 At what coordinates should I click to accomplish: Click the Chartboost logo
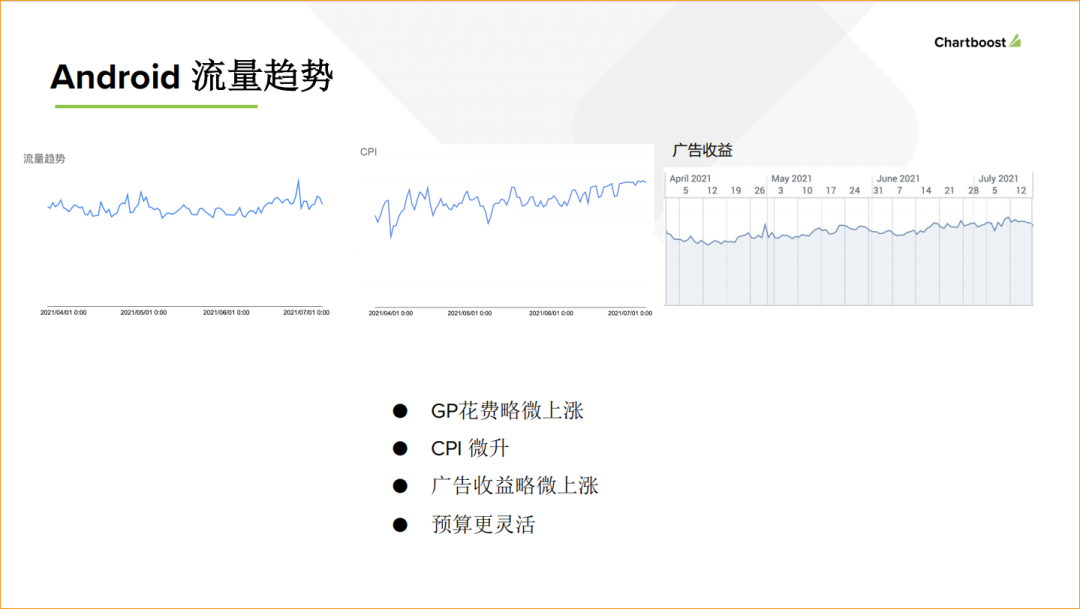[975, 43]
